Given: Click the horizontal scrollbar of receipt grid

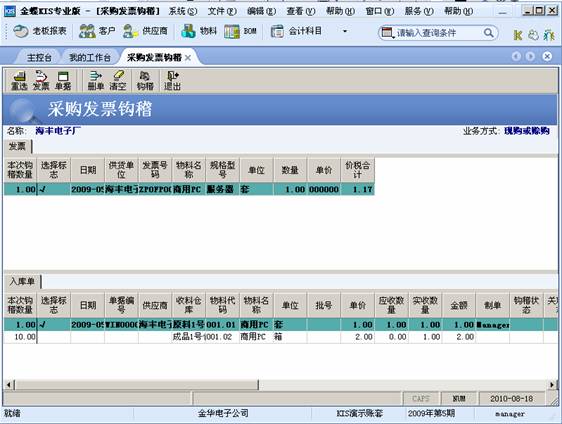Looking at the screenshot, I should 281,385.
